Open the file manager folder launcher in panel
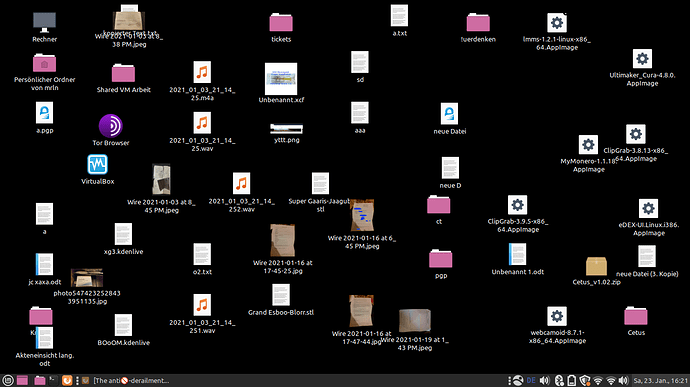The width and height of the screenshot is (690, 387). [x=40, y=380]
